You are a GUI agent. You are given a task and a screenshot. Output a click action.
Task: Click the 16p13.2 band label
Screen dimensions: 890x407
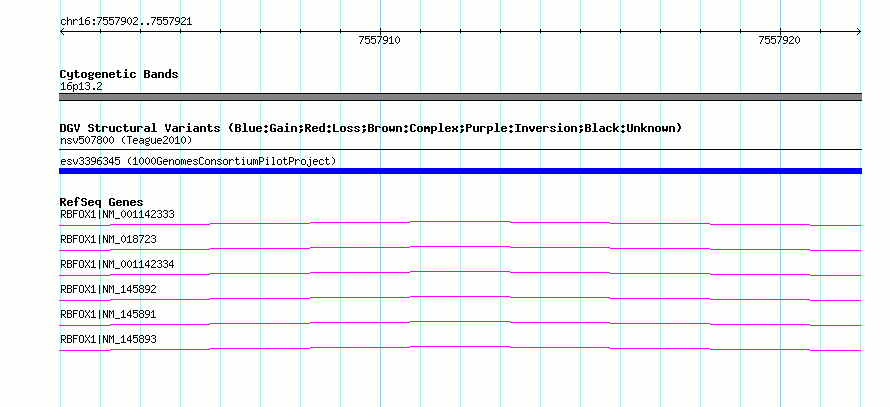pos(81,87)
